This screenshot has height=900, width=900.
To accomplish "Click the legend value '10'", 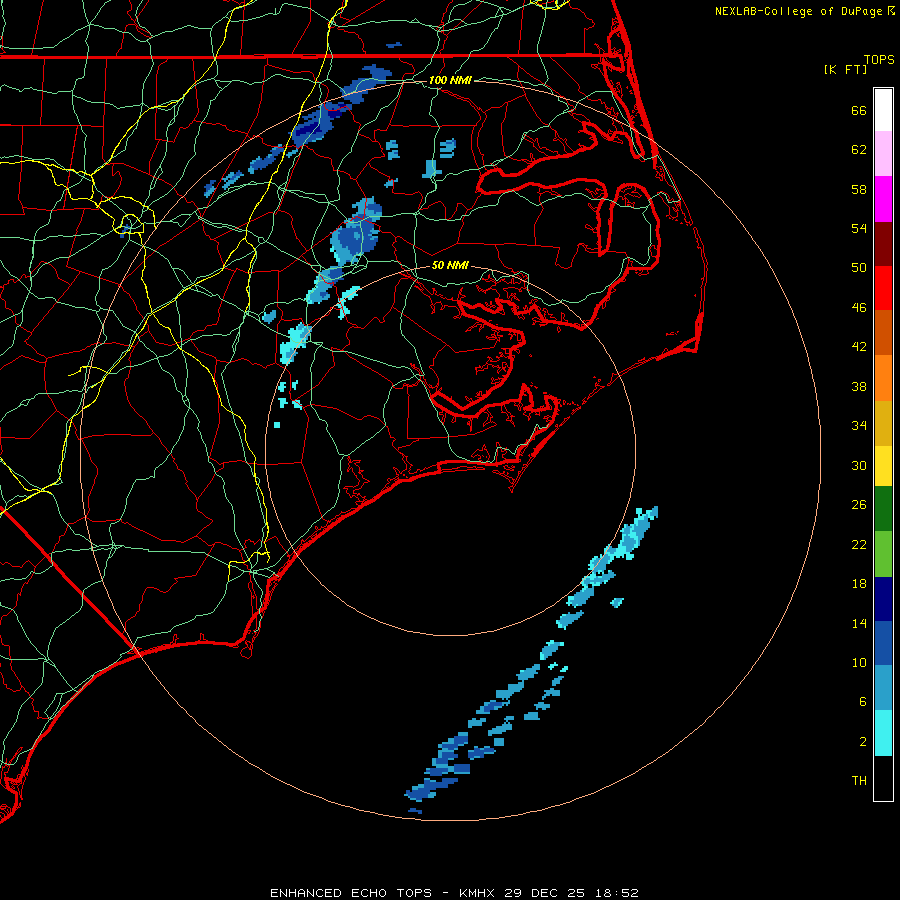I will (x=859, y=662).
